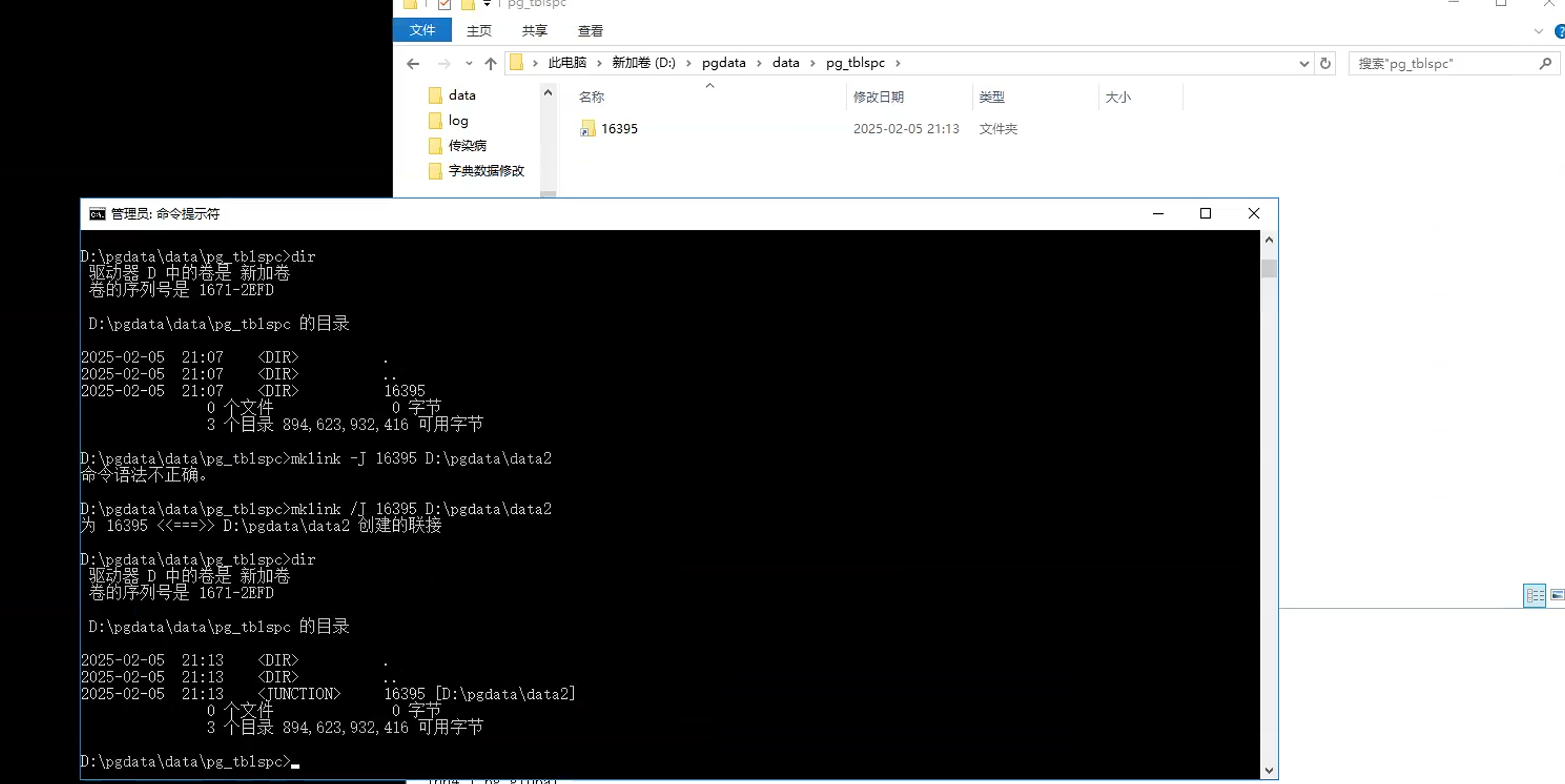Click the command prompt title bar icon
The image size is (1565, 784).
(x=97, y=214)
